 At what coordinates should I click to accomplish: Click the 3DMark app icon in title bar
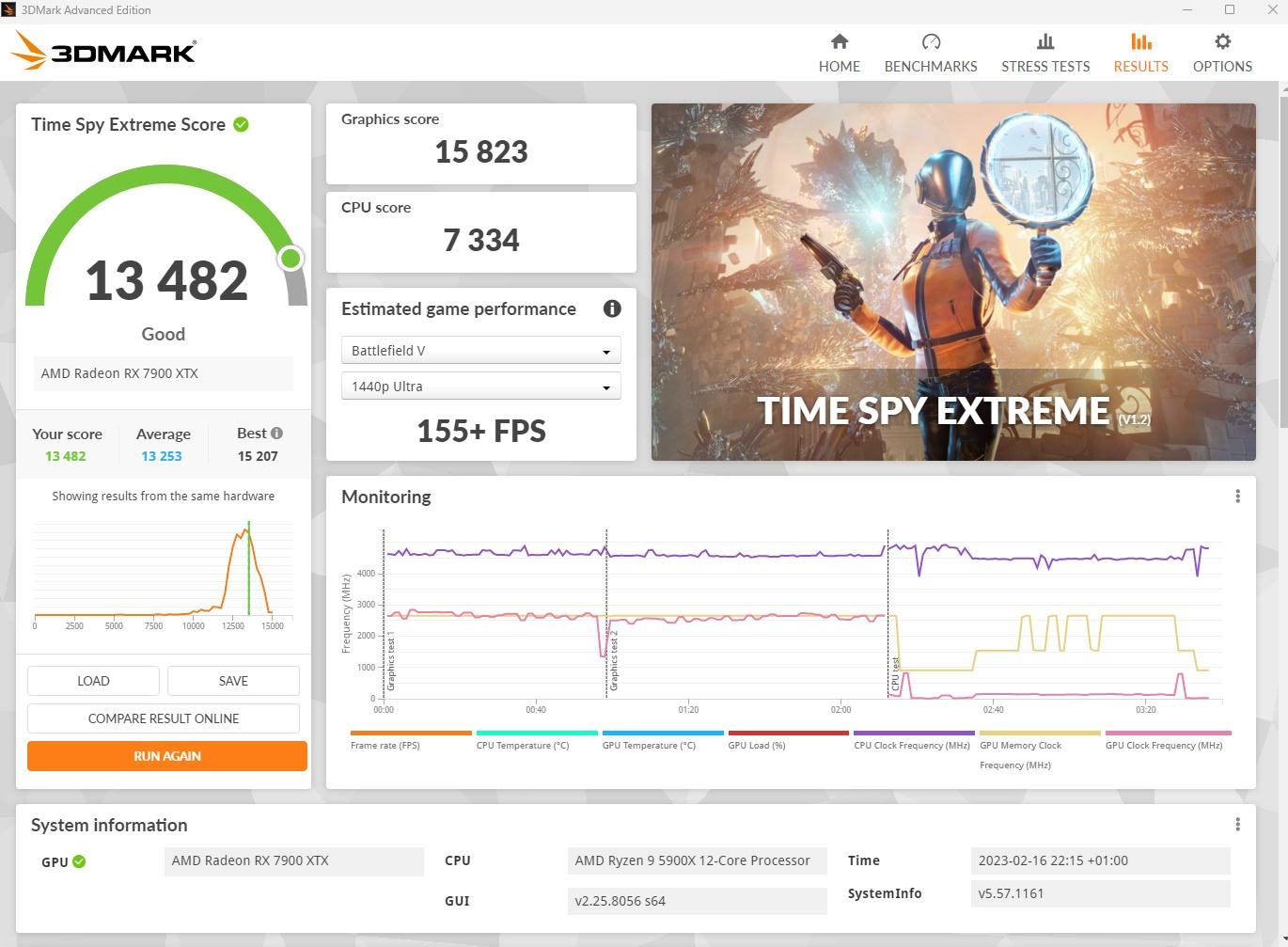click(x=8, y=9)
